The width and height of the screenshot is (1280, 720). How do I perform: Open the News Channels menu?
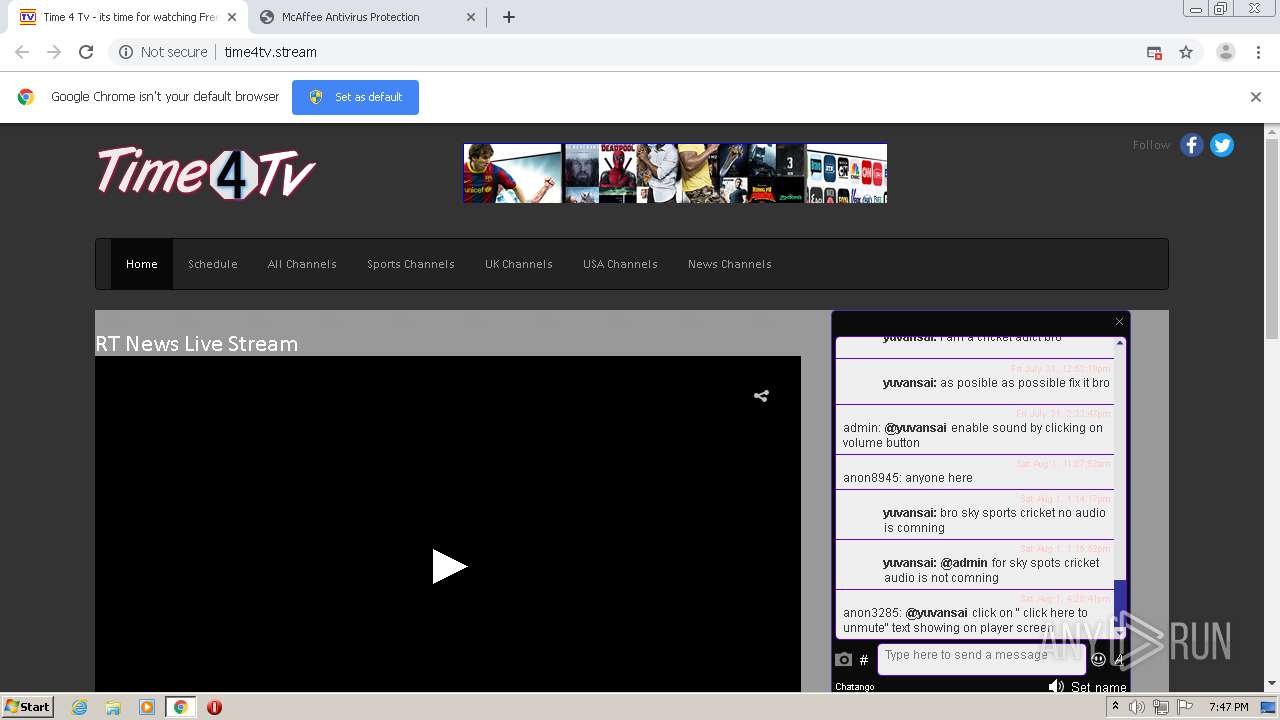pyautogui.click(x=730, y=264)
